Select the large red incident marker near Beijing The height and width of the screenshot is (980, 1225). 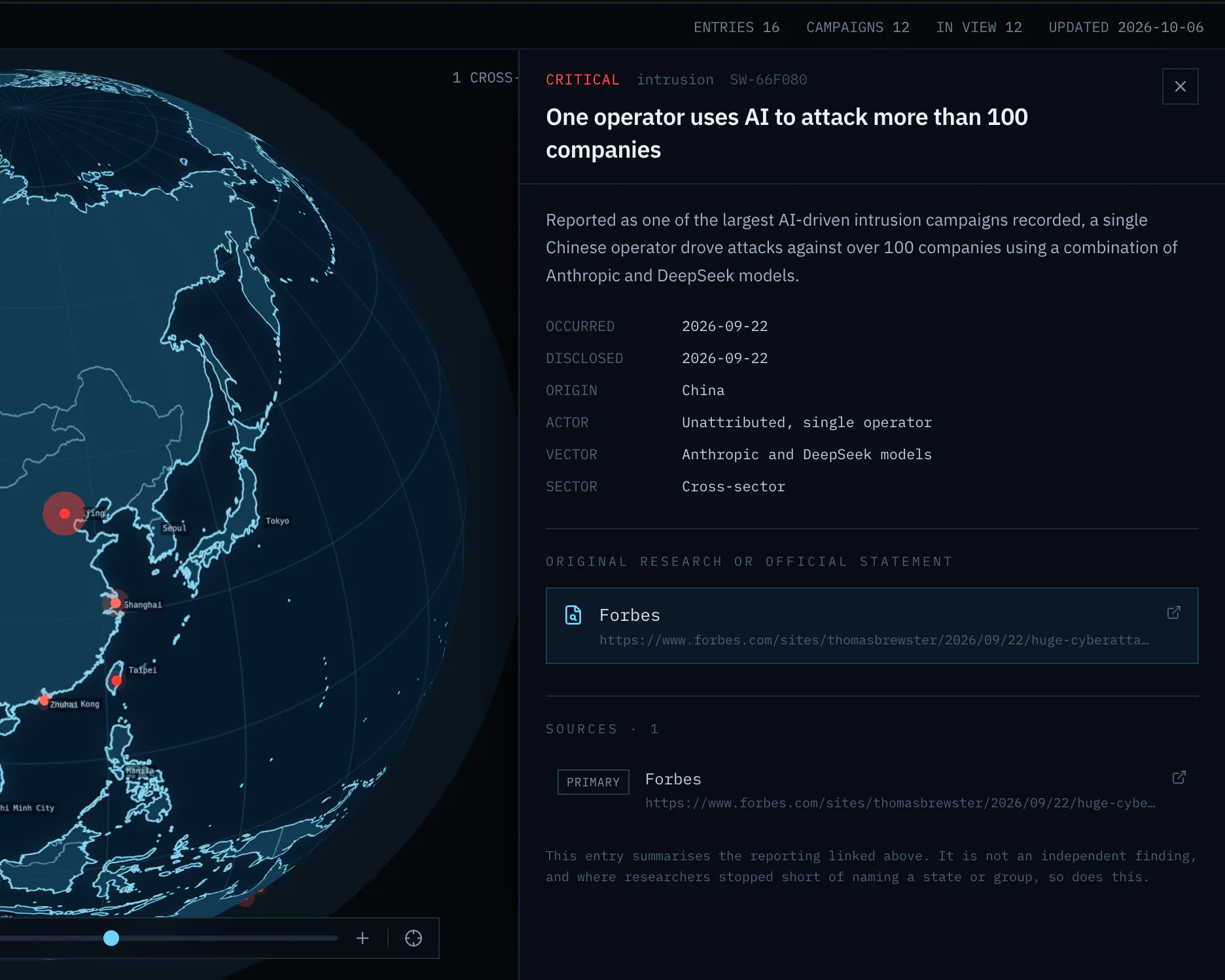coord(64,514)
